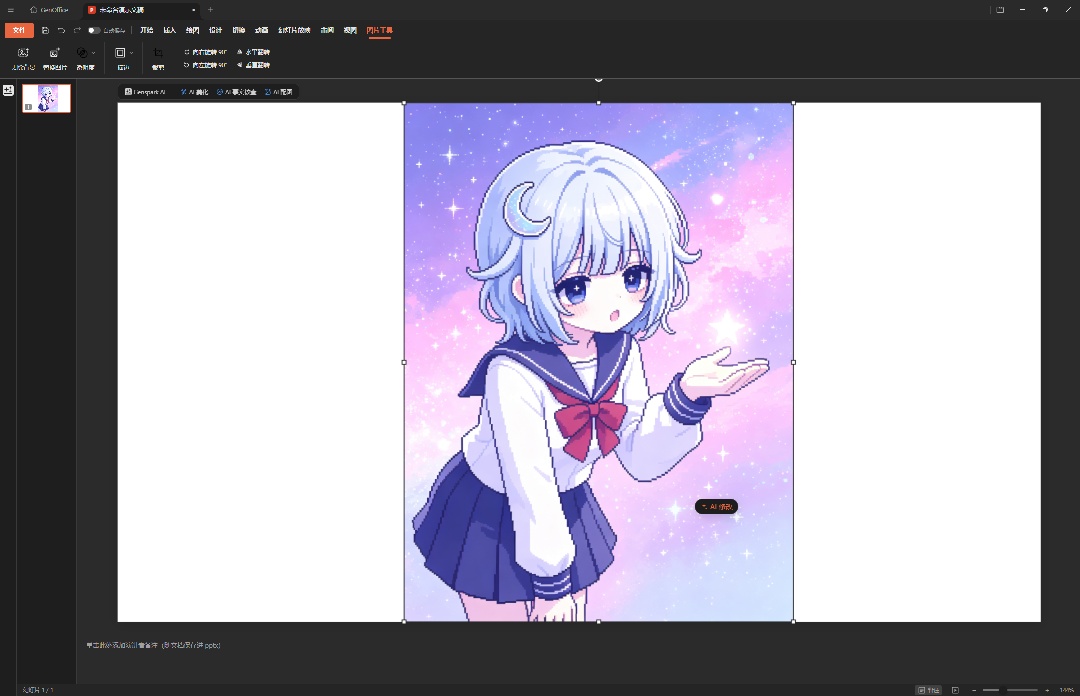Image resolution: width=1080 pixels, height=696 pixels.
Task: Flip the picture vertically
Action: (253, 65)
